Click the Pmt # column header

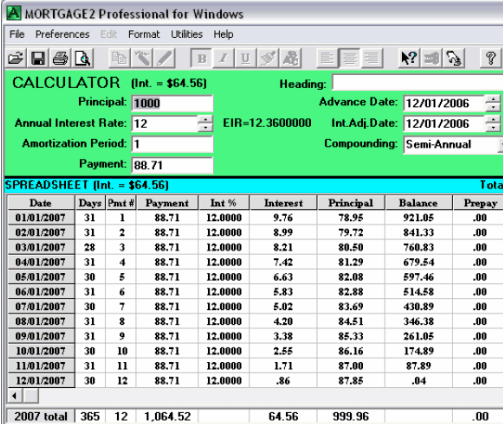tap(121, 203)
